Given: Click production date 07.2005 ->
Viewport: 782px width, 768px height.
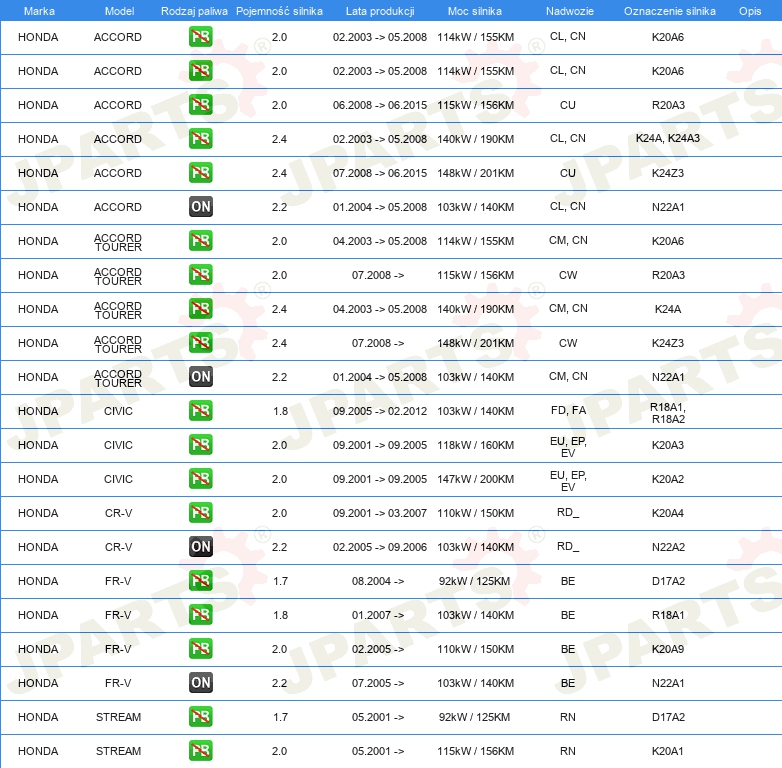Looking at the screenshot, I should (x=378, y=683).
